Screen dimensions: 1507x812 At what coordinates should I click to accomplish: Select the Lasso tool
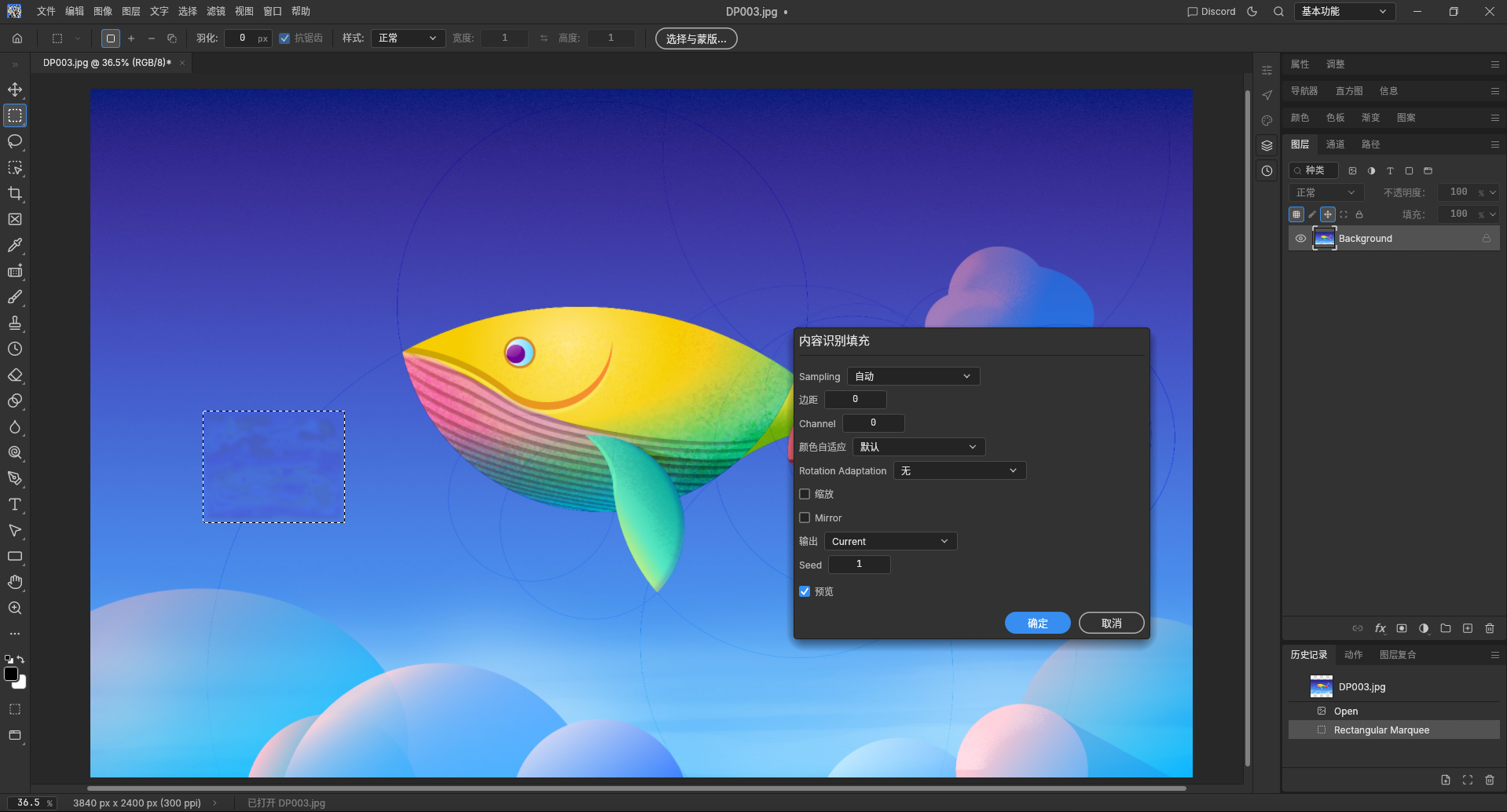click(15, 141)
